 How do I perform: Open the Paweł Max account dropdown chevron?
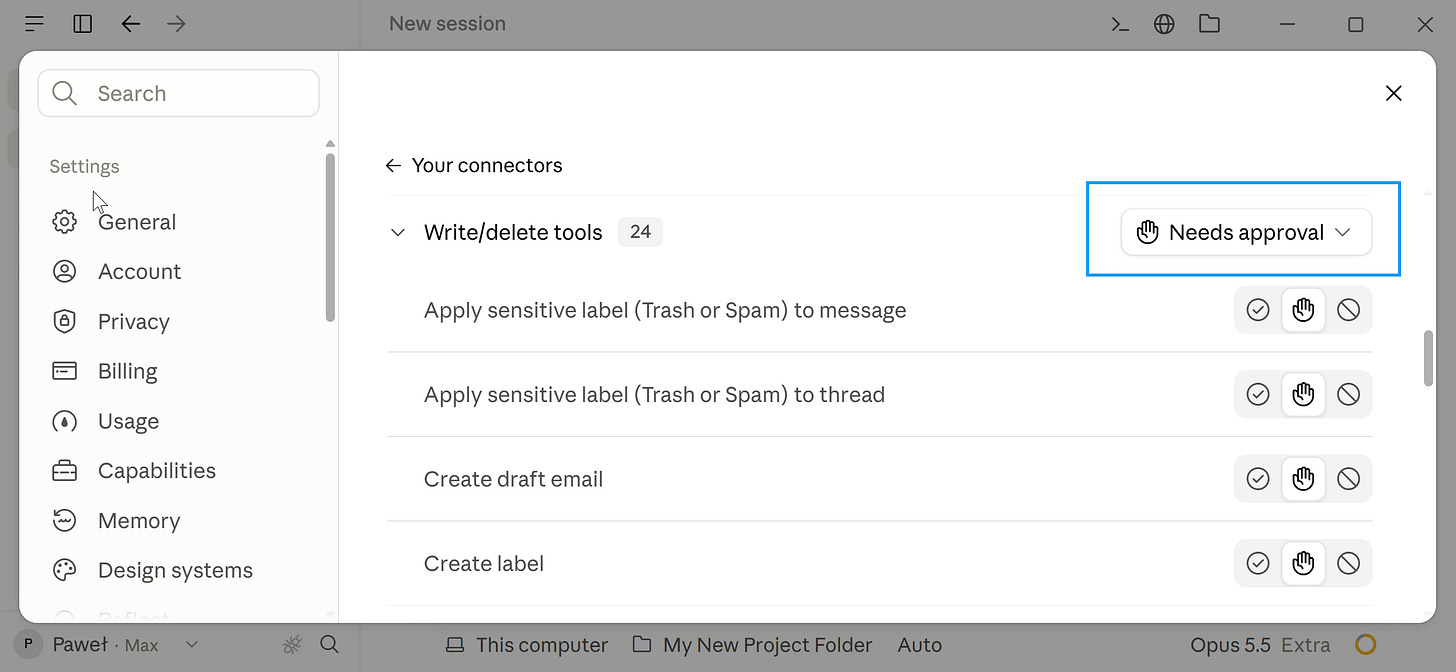coord(193,645)
